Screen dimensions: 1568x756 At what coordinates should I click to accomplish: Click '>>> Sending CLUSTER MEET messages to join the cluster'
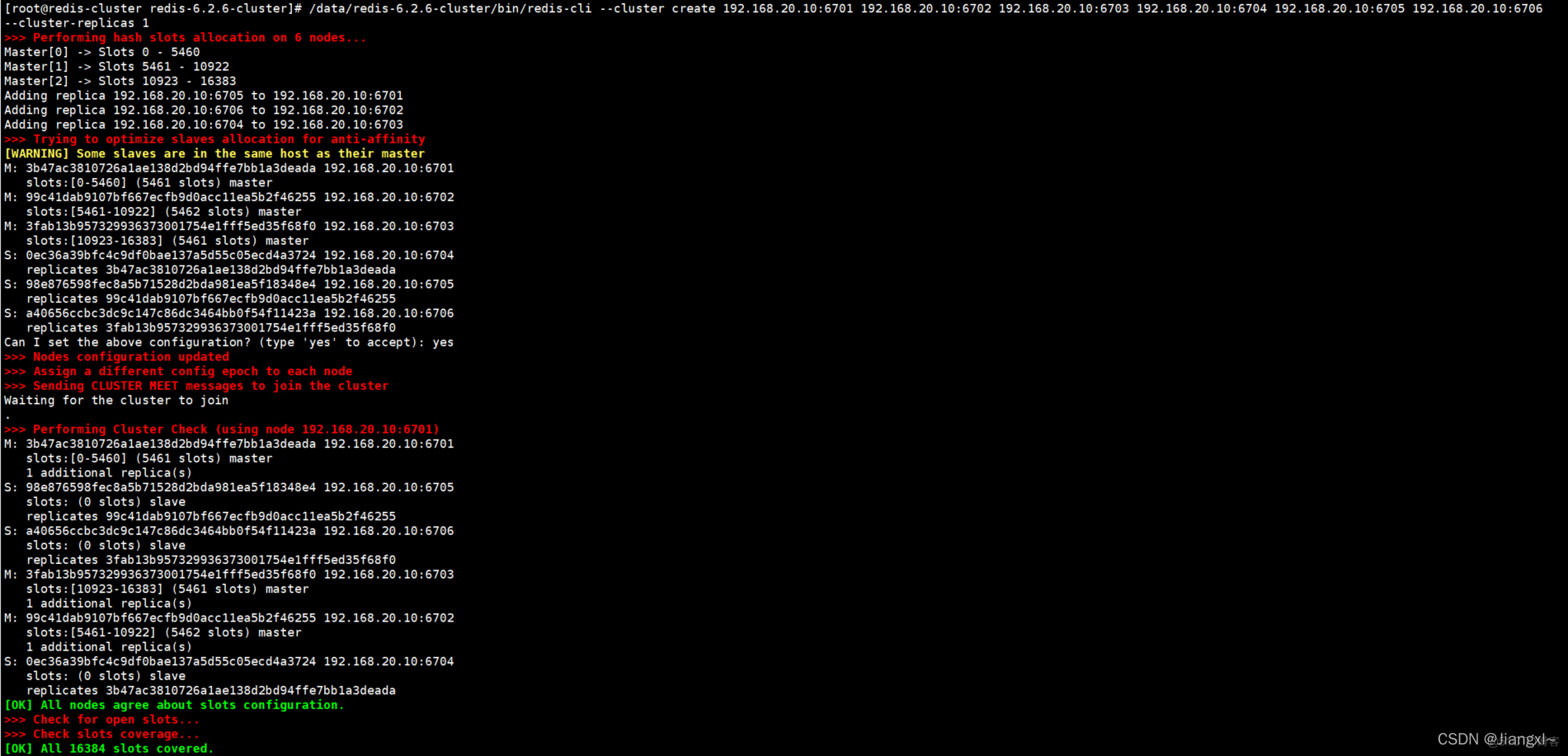(x=196, y=386)
